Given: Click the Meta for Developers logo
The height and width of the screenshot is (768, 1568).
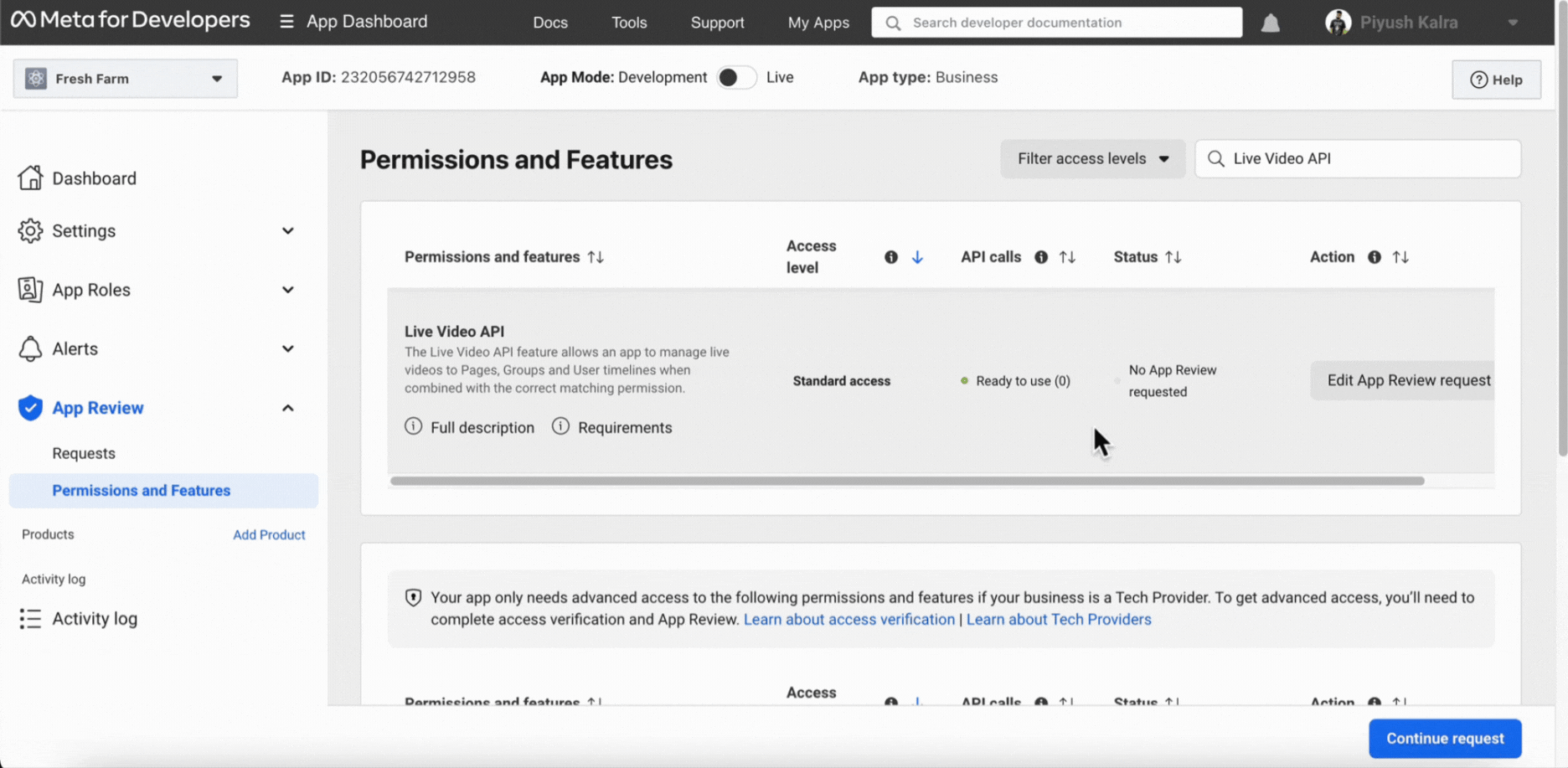Looking at the screenshot, I should [x=130, y=20].
